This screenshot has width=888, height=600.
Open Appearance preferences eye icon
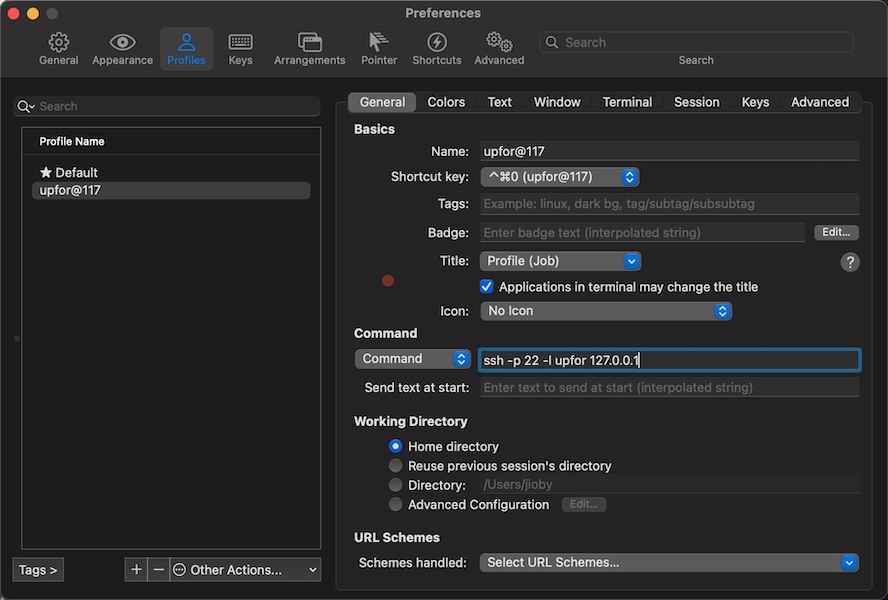[x=122, y=42]
